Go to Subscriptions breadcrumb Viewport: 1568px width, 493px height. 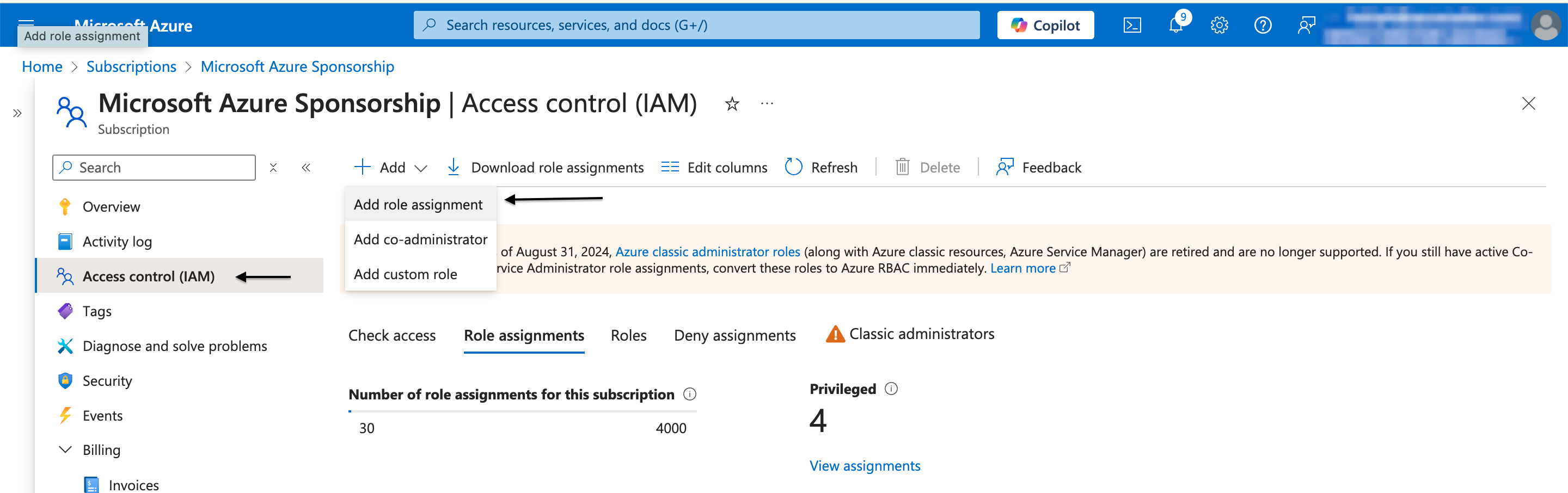click(131, 66)
